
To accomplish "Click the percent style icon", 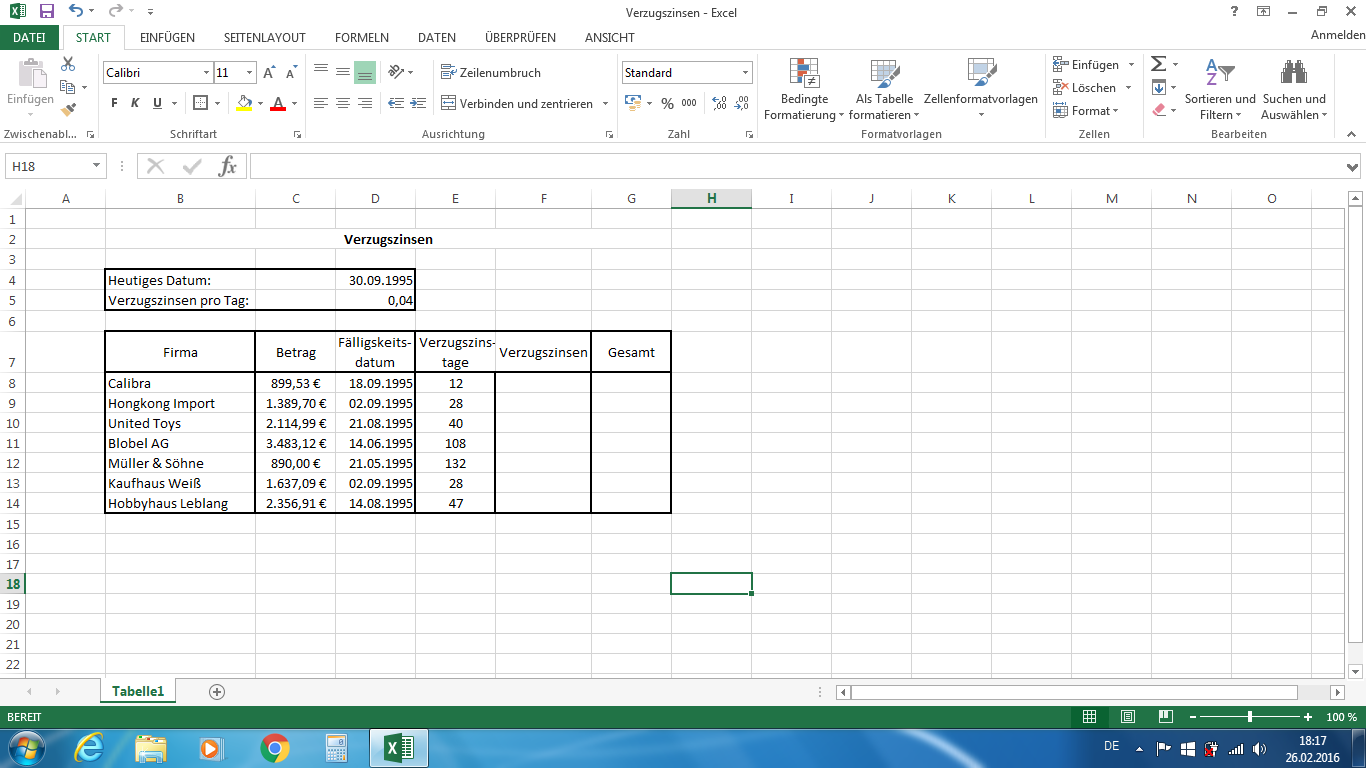I will point(666,103).
